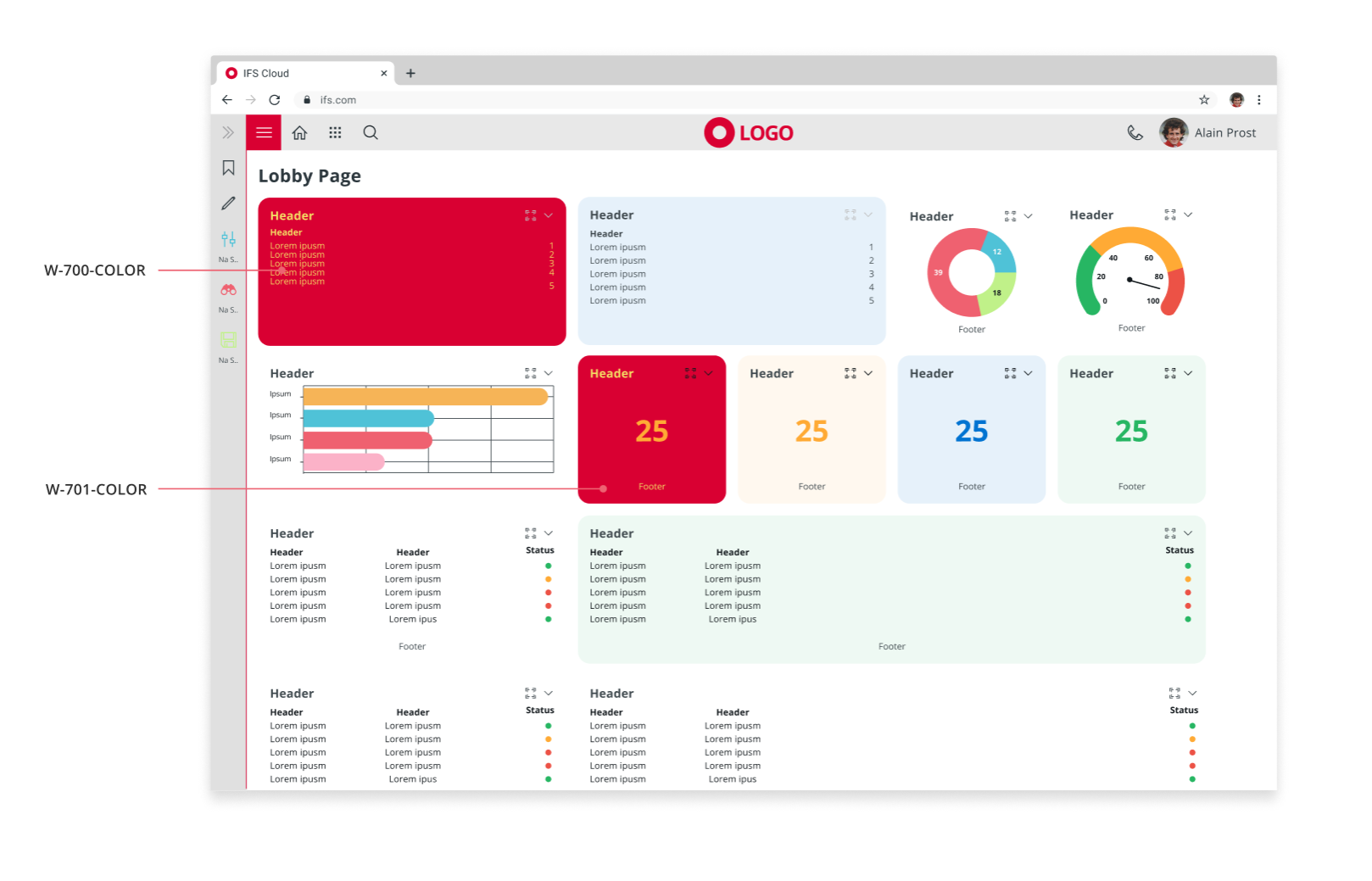Image resolution: width=1372 pixels, height=881 pixels.
Task: Open dropdown on donut chart widget
Action: point(1029,216)
